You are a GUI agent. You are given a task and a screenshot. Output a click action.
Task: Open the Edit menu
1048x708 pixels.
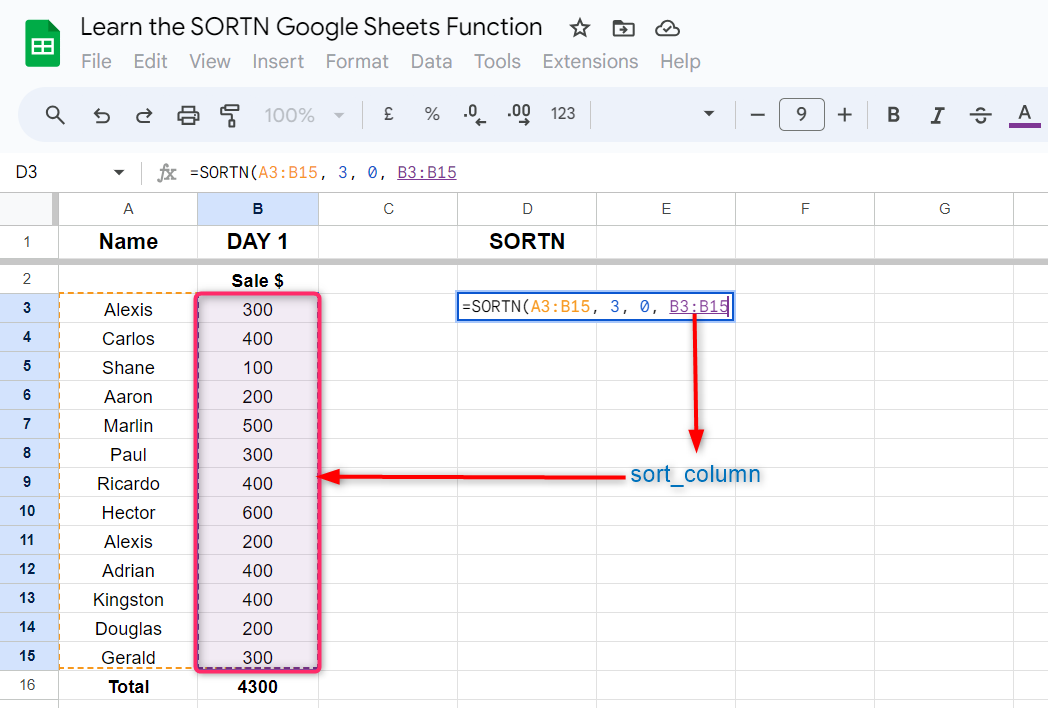coord(150,62)
